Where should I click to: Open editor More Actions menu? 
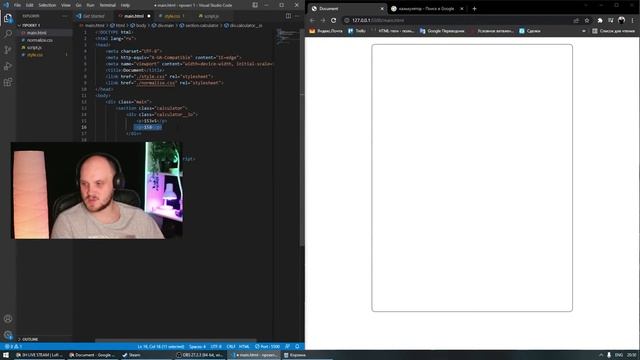click(297, 16)
